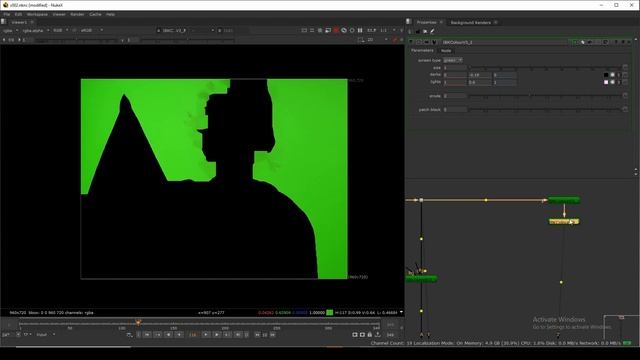Open the viewer pane content menu icon
Viewport: 640px width, 360px height.
(3, 22)
